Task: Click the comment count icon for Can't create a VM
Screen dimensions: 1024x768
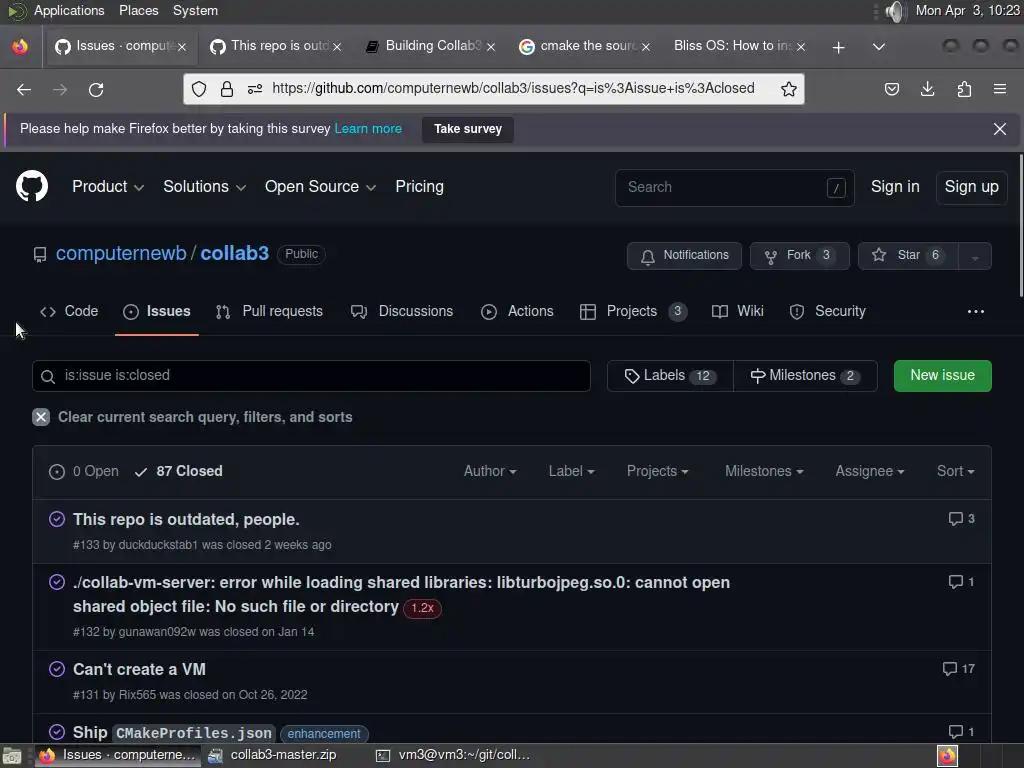Action: pos(950,669)
